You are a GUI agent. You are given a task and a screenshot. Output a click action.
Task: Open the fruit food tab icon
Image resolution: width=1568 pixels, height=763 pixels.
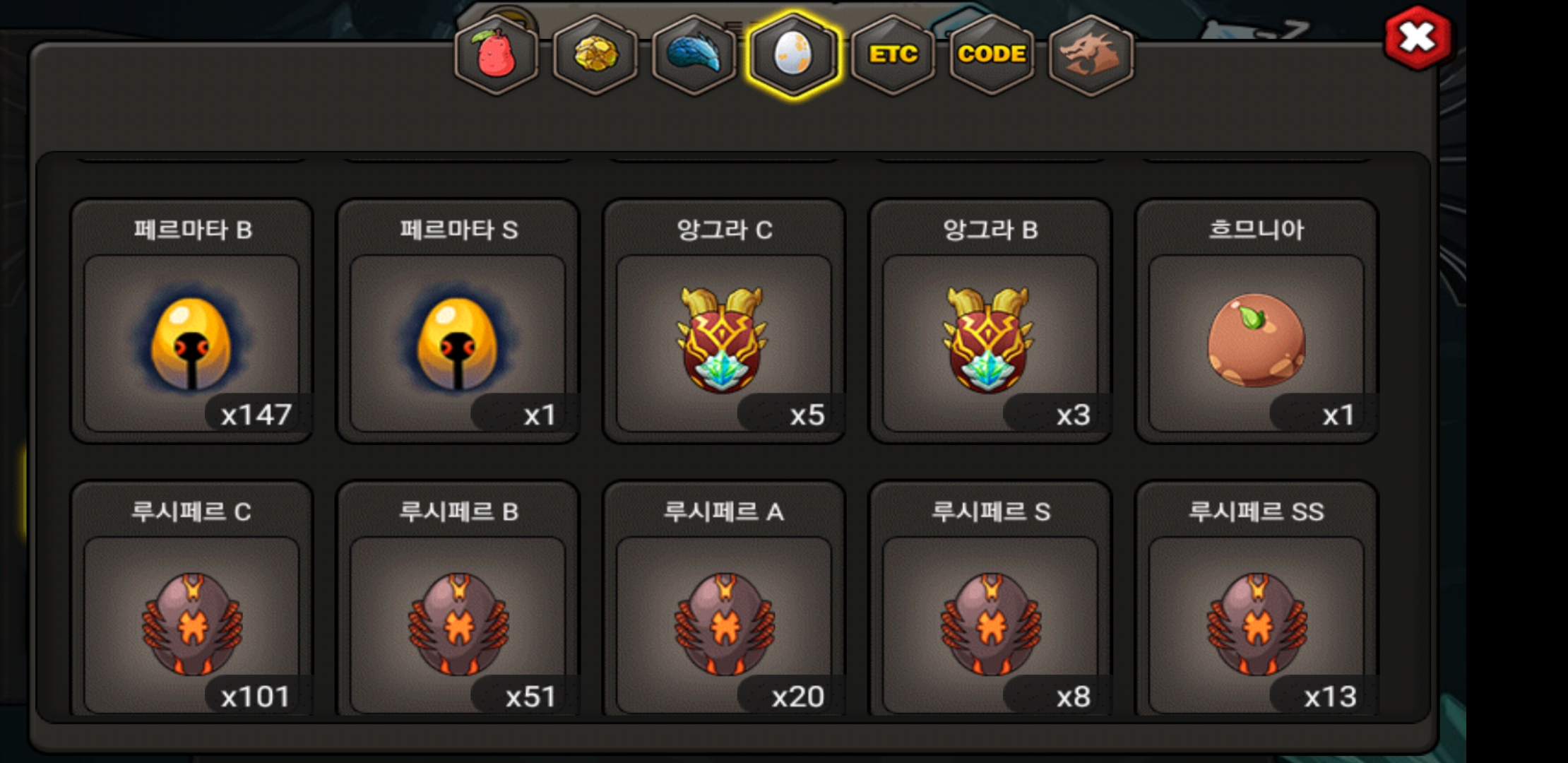tap(496, 54)
